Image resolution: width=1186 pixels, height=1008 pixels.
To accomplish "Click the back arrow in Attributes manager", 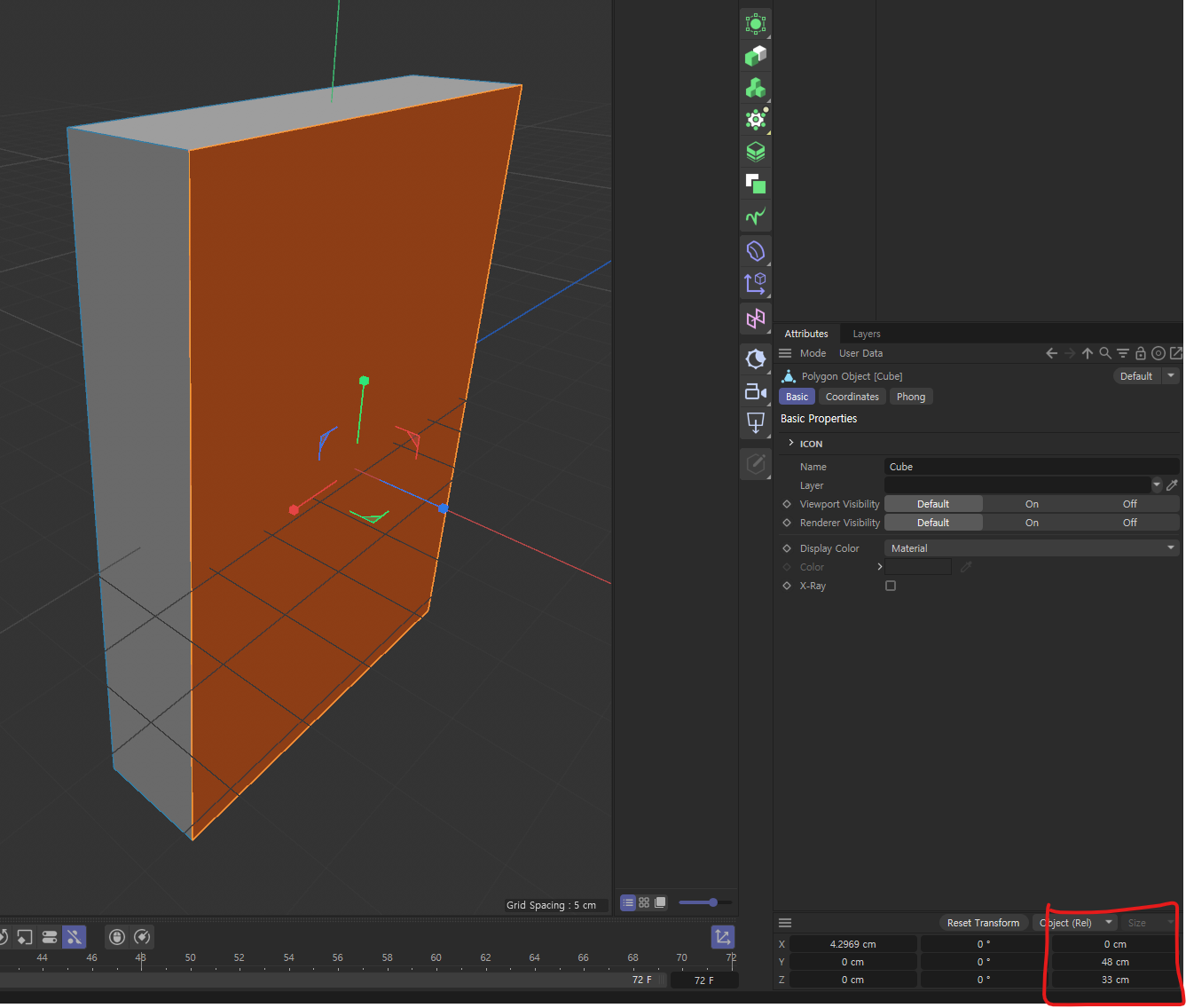I will point(1051,353).
